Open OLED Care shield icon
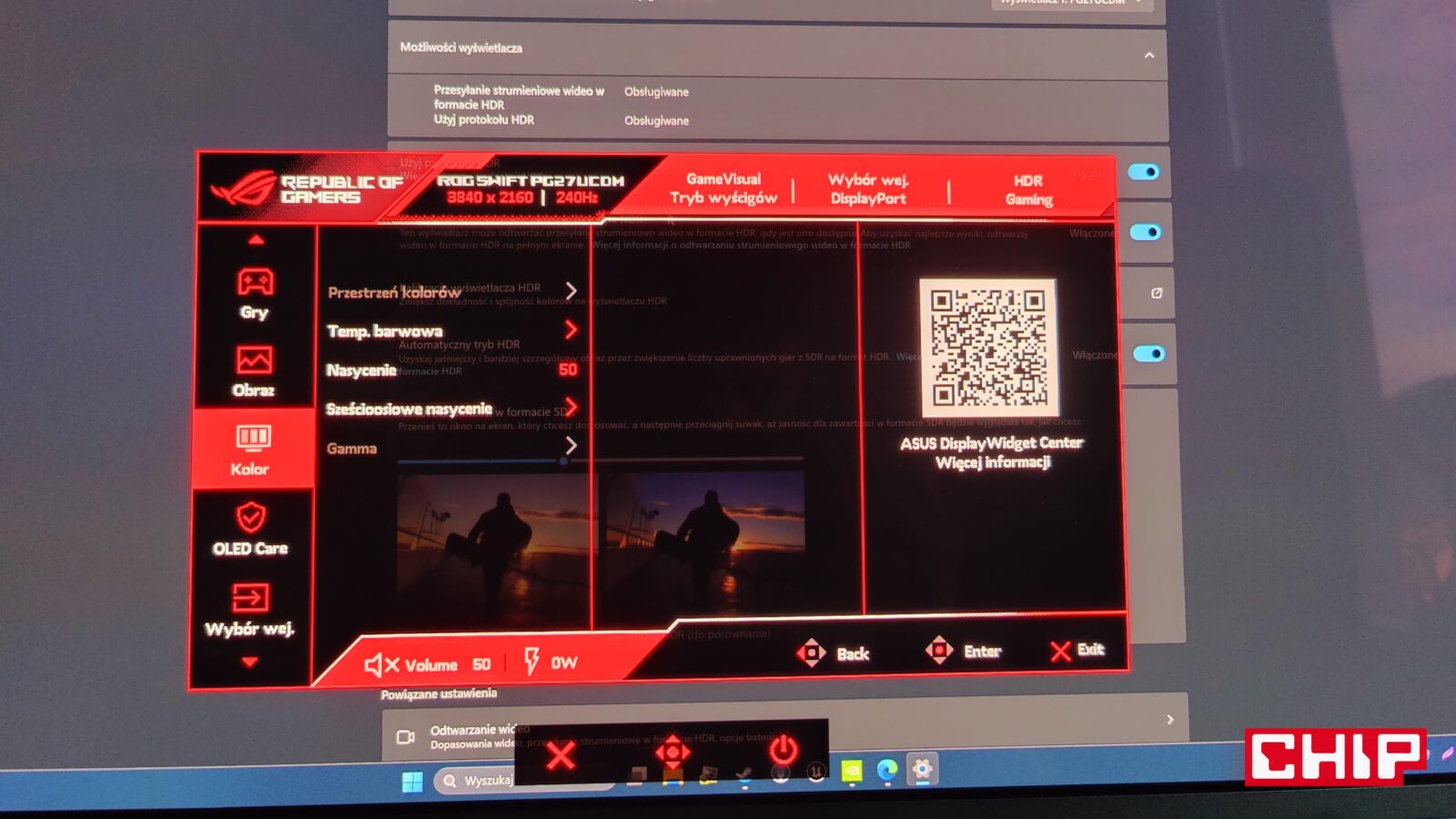The height and width of the screenshot is (819, 1456). [x=251, y=518]
